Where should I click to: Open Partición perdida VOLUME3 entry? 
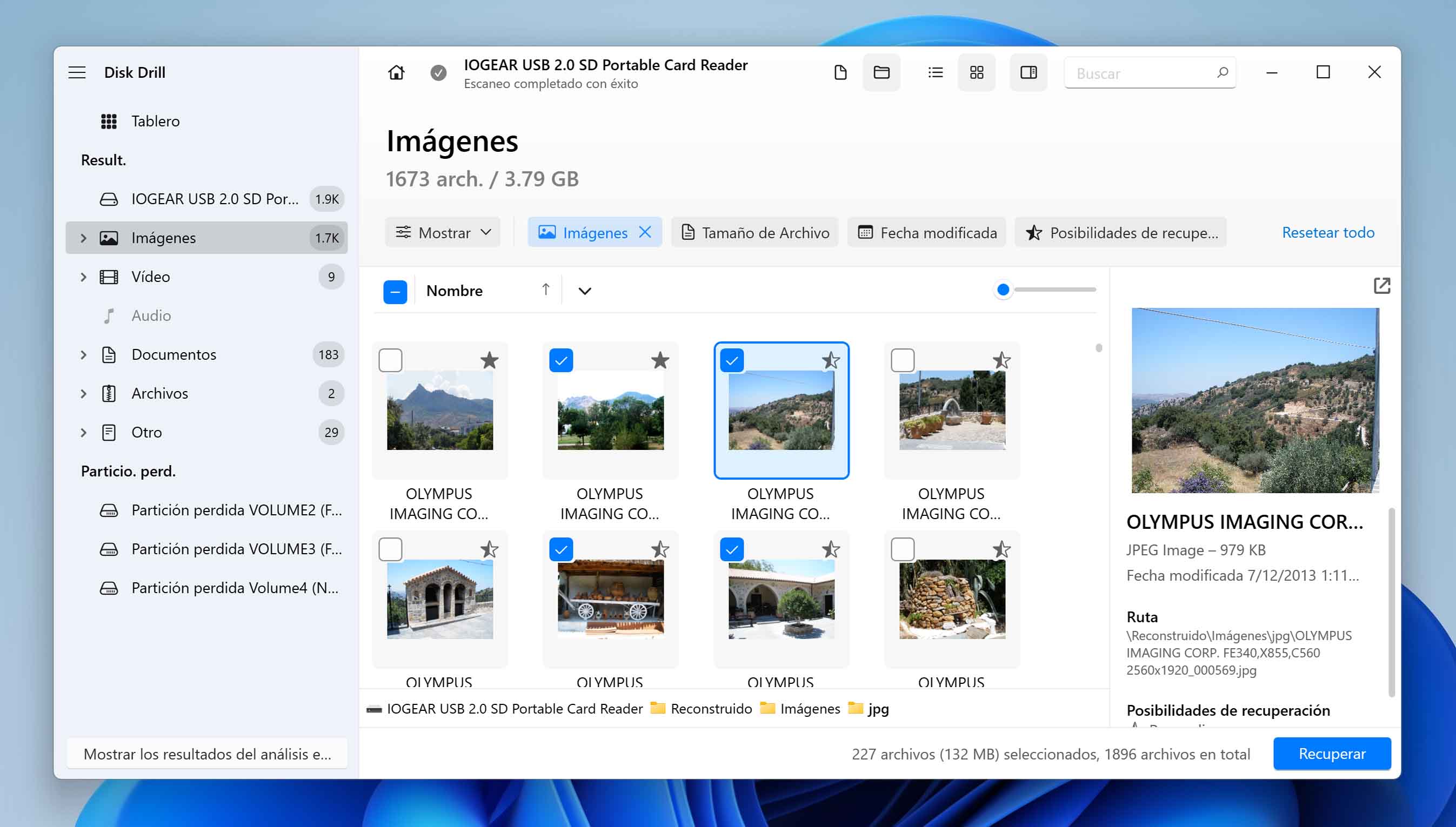pyautogui.click(x=206, y=549)
